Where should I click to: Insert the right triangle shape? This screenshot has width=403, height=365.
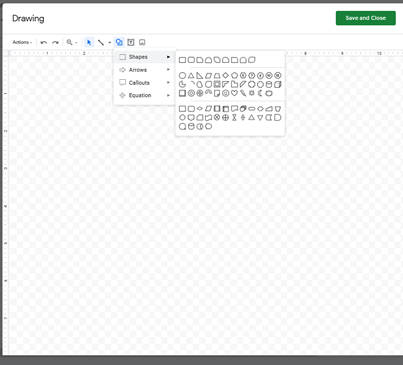pyautogui.click(x=200, y=76)
